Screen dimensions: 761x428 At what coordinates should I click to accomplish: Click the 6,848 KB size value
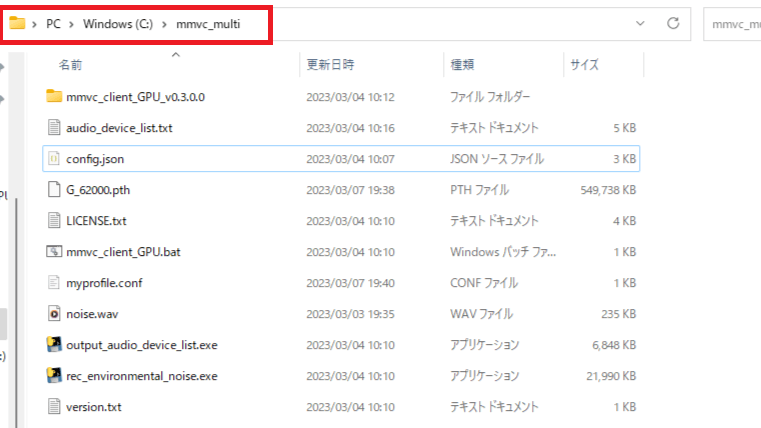click(x=614, y=346)
